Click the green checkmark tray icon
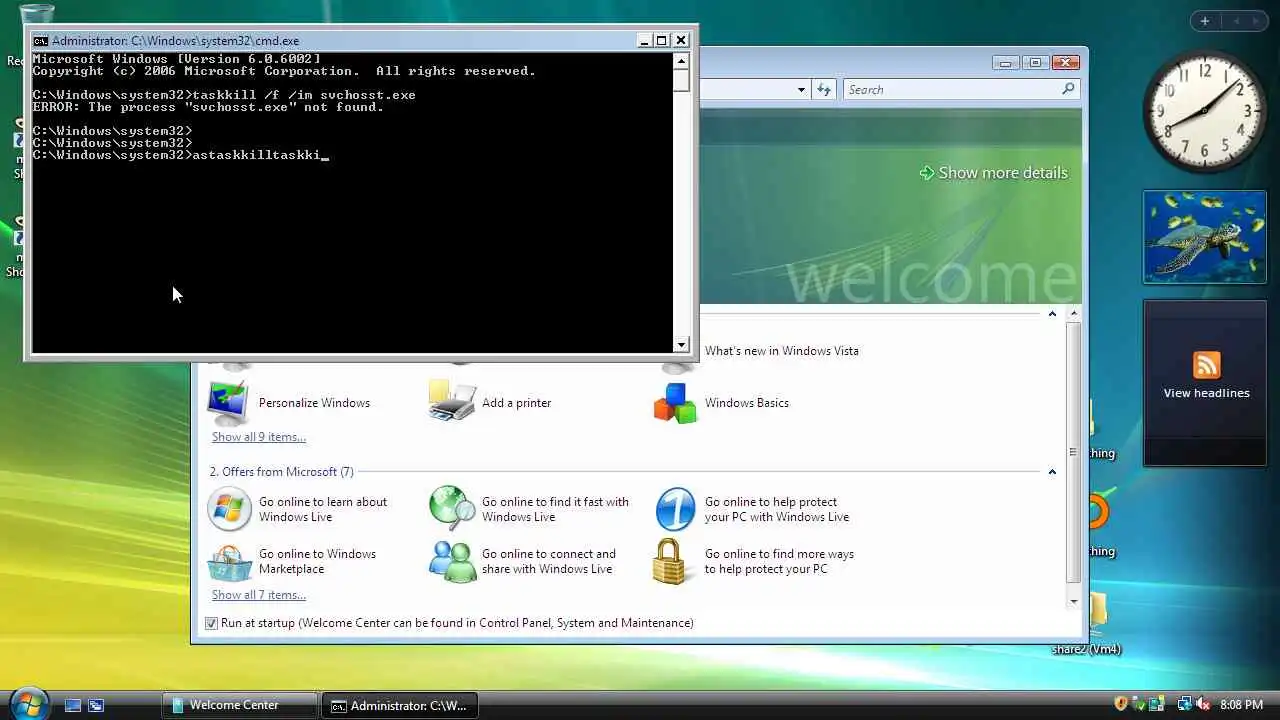This screenshot has height=720, width=1280. pyautogui.click(x=1141, y=704)
